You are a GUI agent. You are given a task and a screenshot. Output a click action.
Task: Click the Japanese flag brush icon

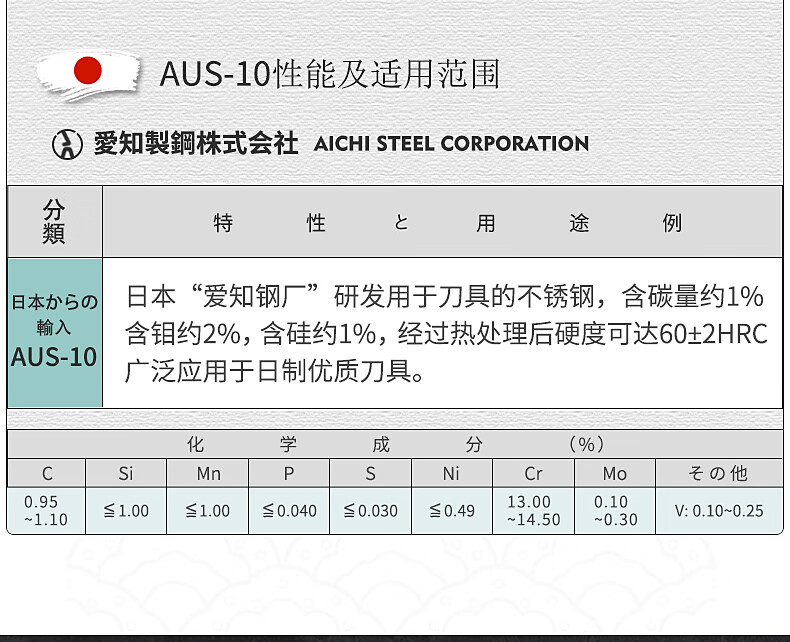pos(88,75)
